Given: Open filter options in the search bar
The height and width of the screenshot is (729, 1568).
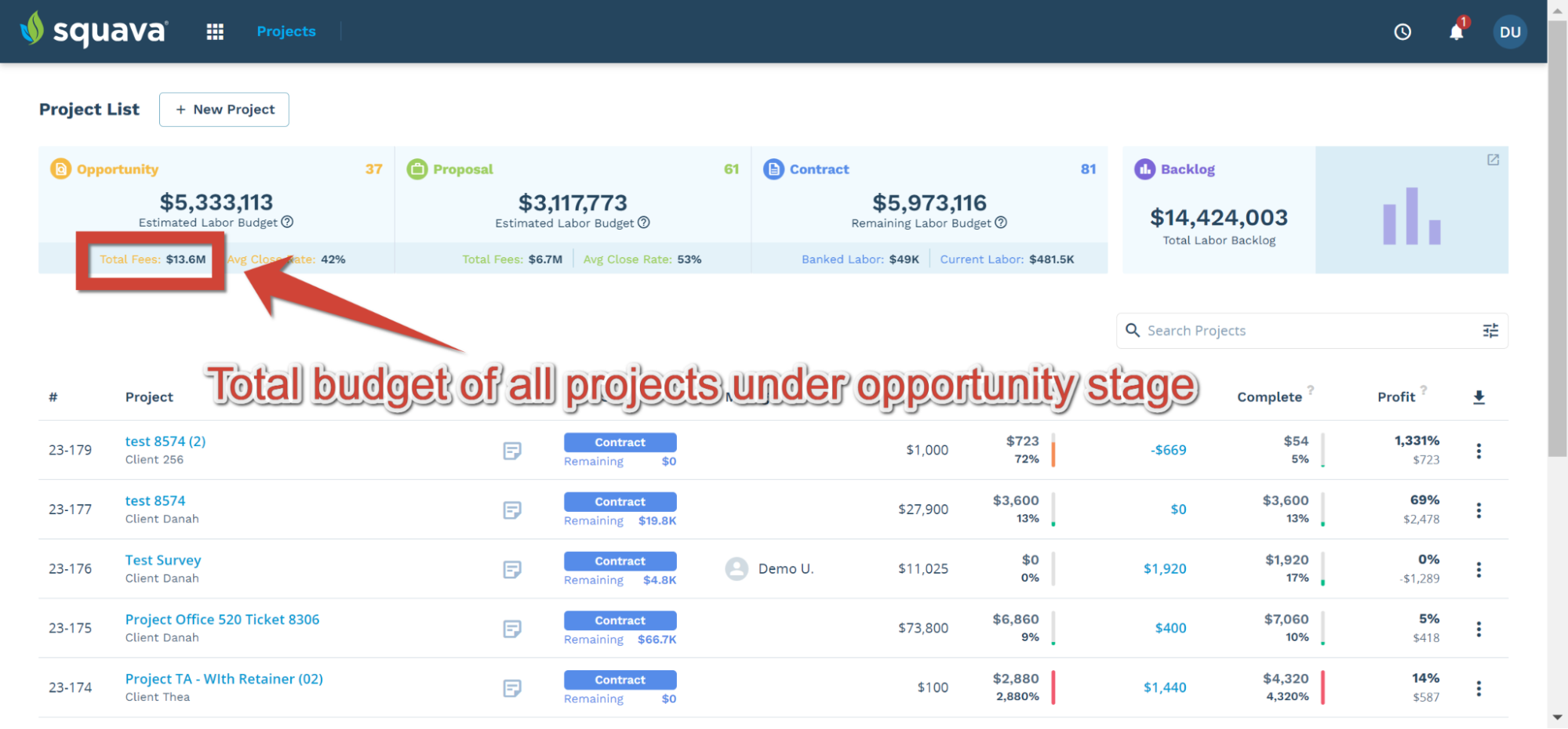Looking at the screenshot, I should [1490, 330].
